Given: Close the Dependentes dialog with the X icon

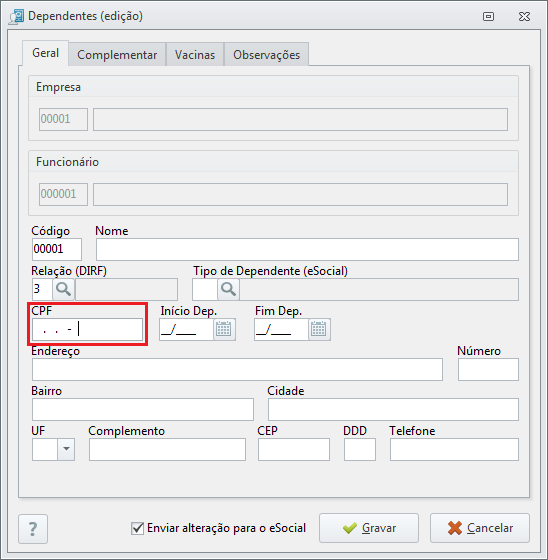Looking at the screenshot, I should tap(524, 16).
